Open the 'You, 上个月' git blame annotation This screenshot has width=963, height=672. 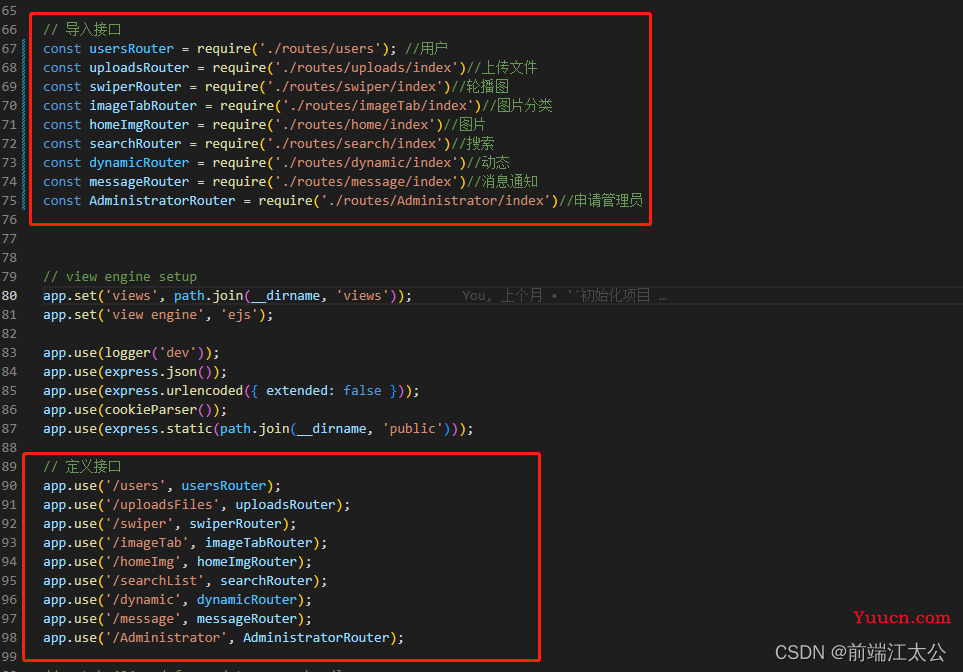click(564, 296)
